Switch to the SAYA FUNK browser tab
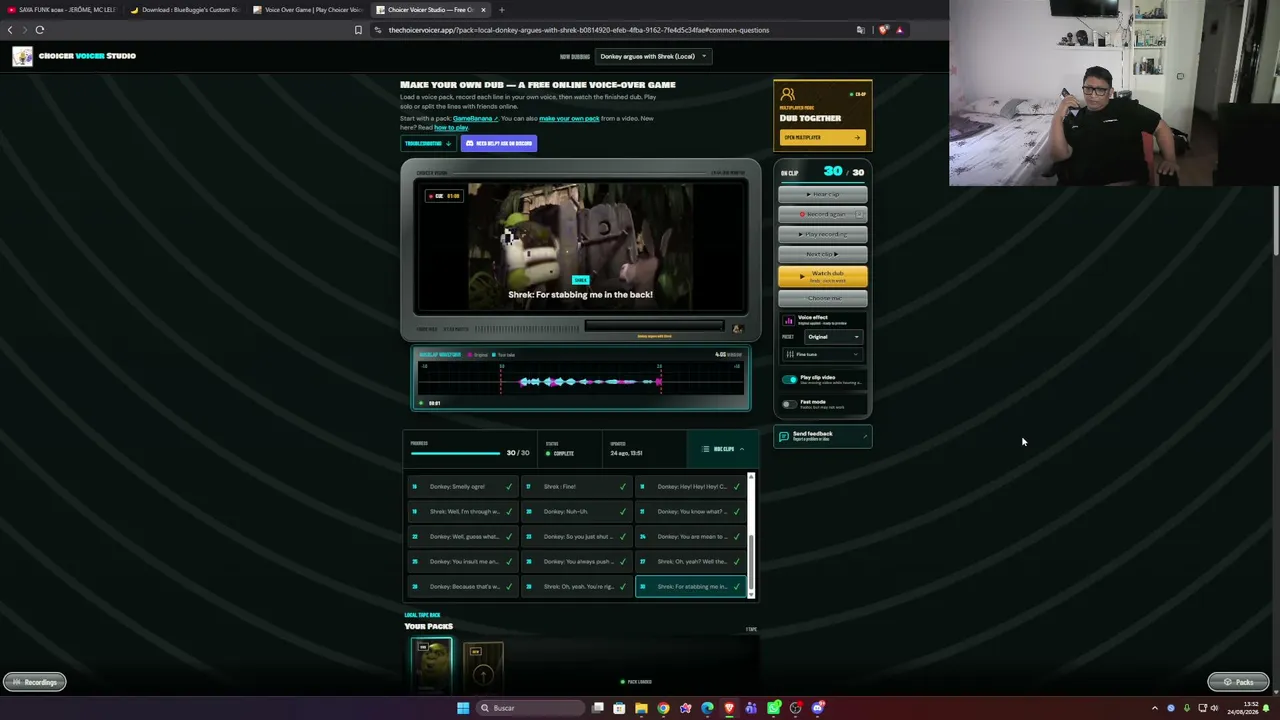Viewport: 1280px width, 720px height. 62,10
